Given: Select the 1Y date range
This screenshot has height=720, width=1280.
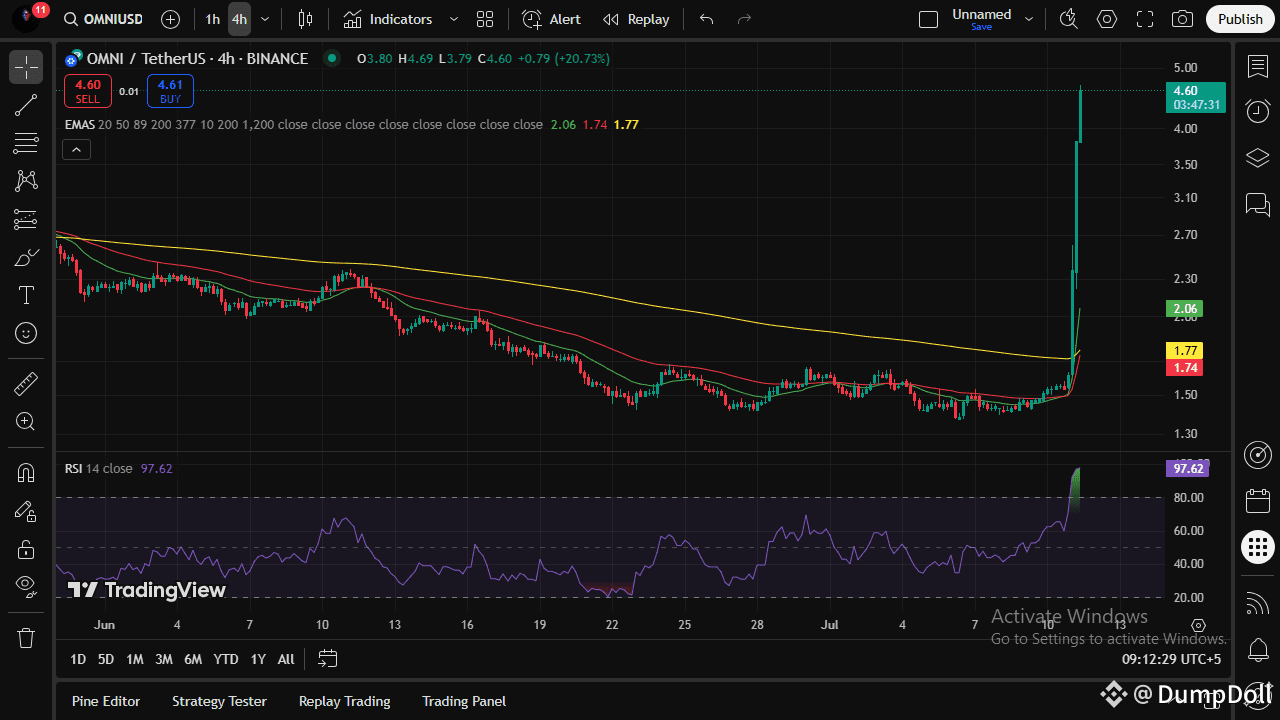Looking at the screenshot, I should pos(258,659).
